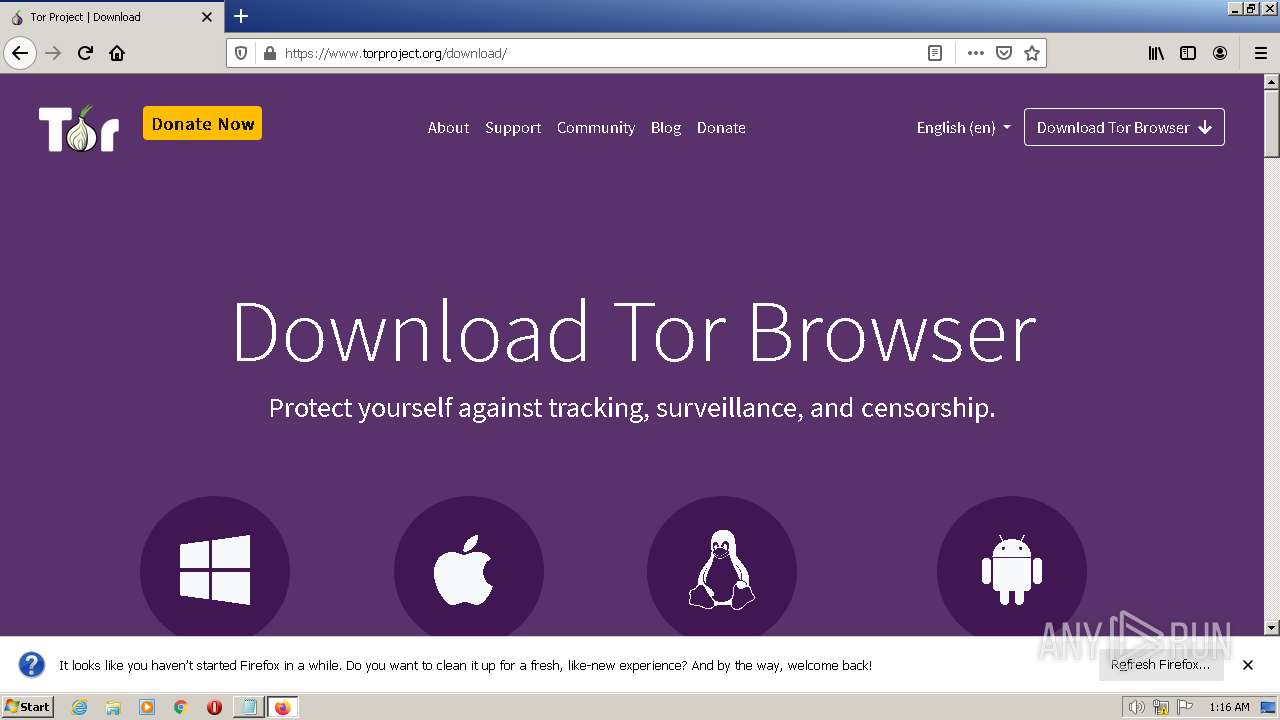
Task: Reload the current page
Action: click(x=85, y=53)
